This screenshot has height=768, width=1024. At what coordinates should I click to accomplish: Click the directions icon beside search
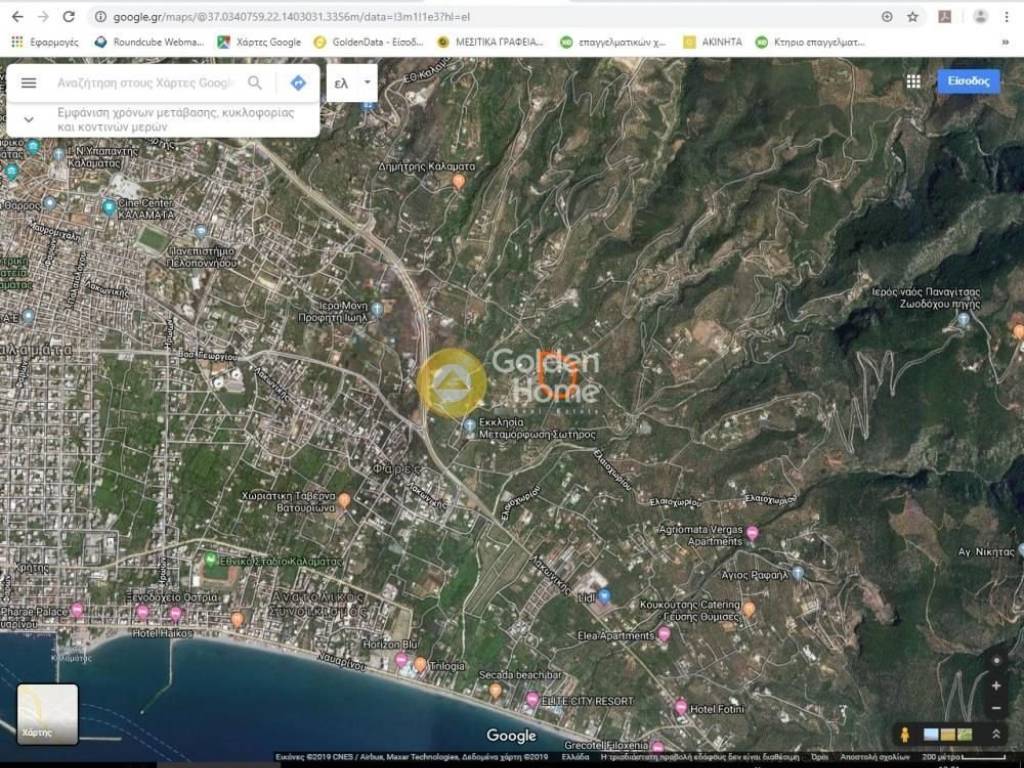click(x=297, y=82)
